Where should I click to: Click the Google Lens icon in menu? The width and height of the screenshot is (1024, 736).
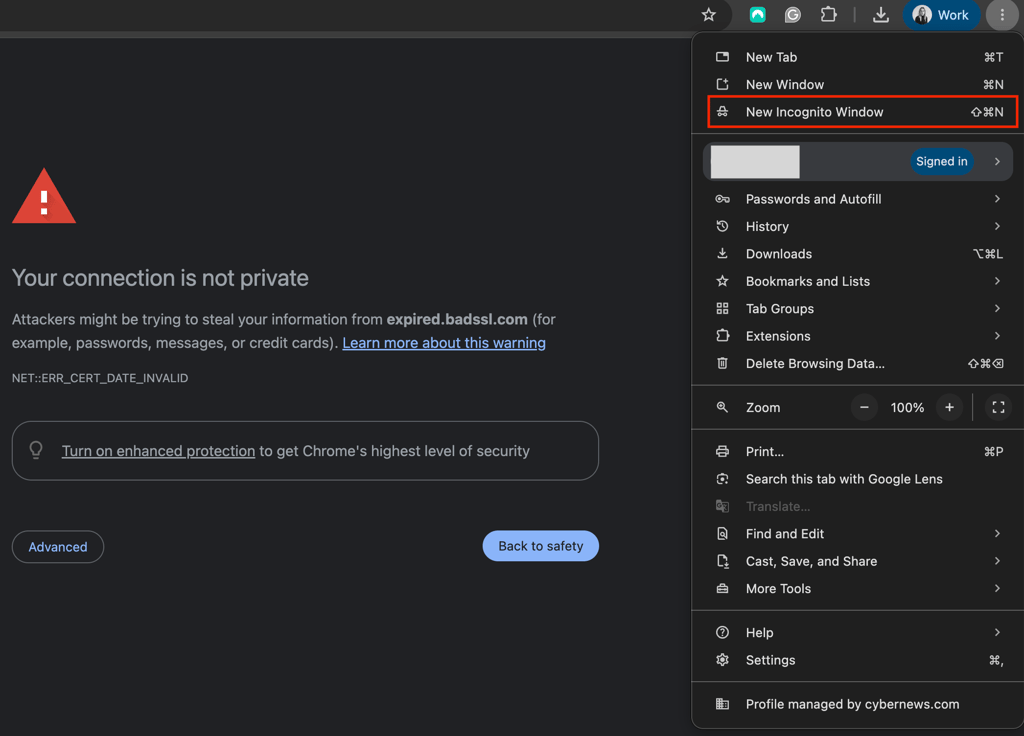(722, 479)
